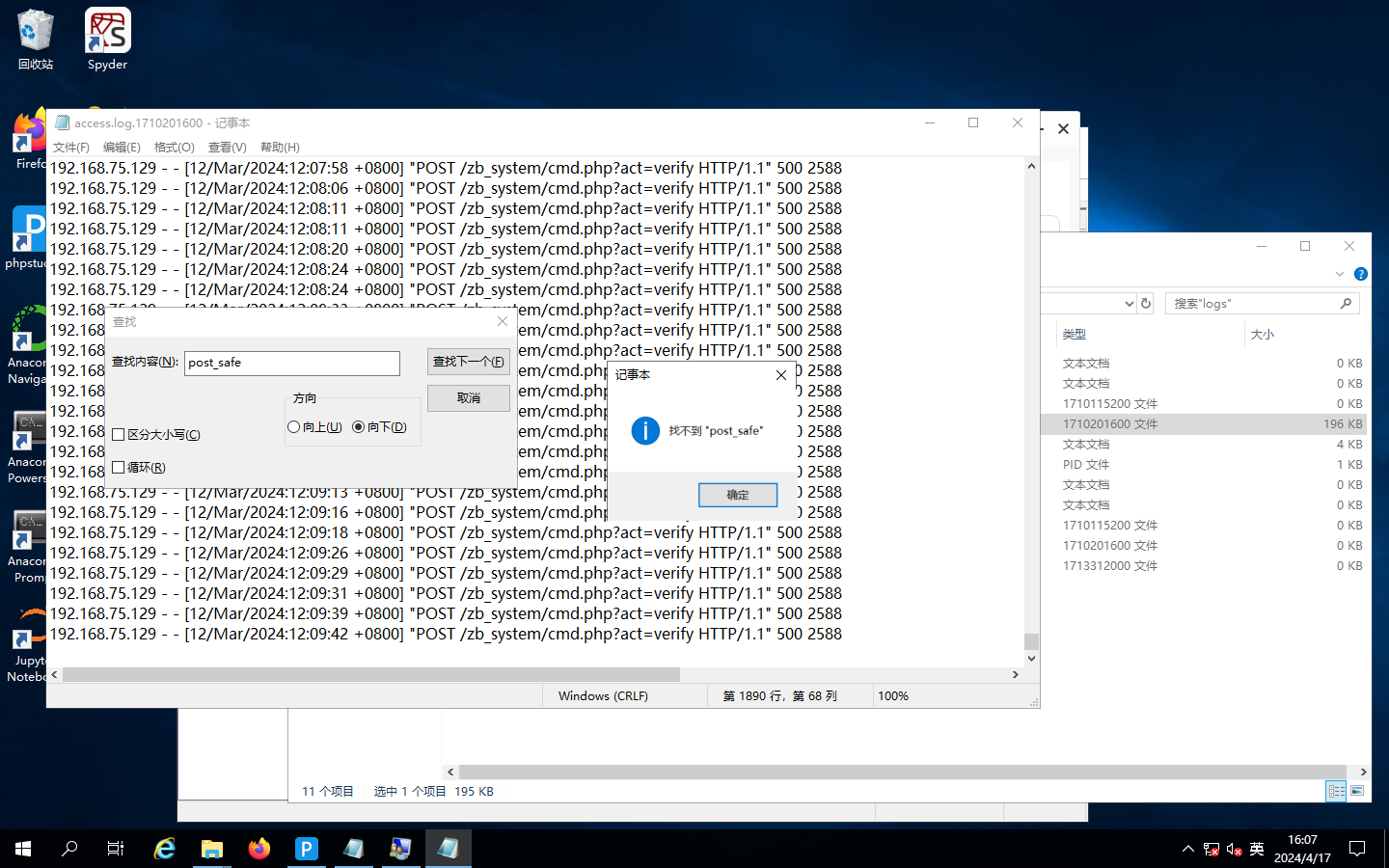The image size is (1389, 868).
Task: Launch Firefox from the taskbar
Action: (259, 849)
